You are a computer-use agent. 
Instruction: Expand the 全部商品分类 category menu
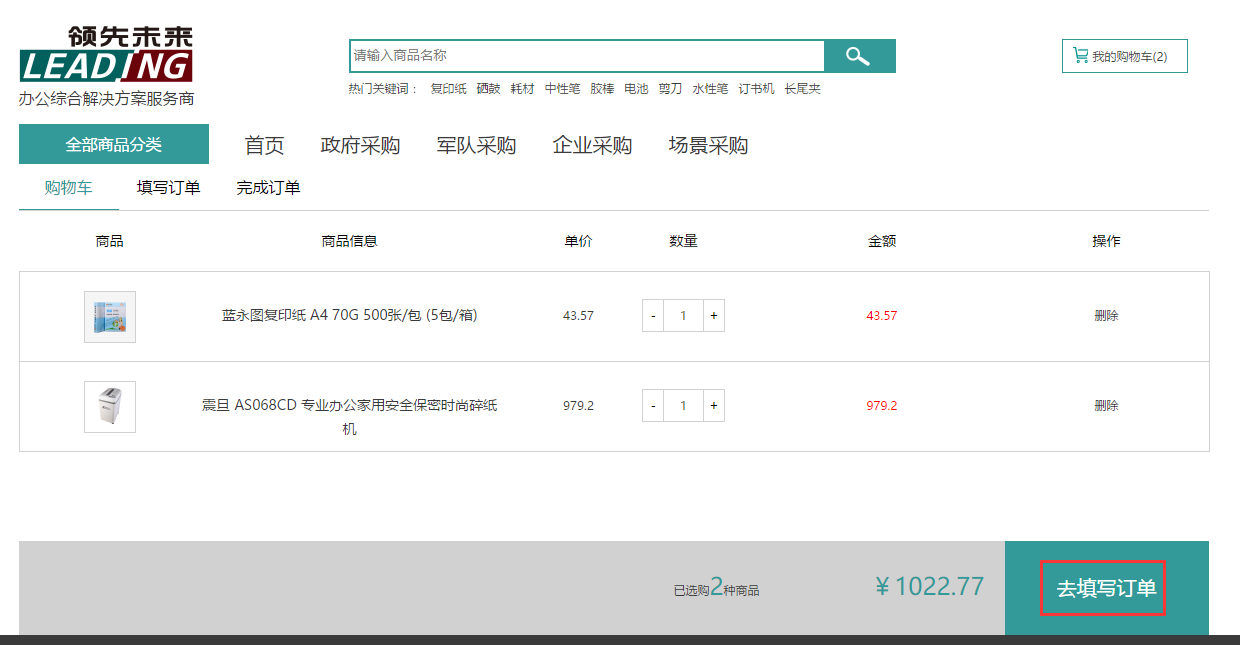[x=114, y=144]
